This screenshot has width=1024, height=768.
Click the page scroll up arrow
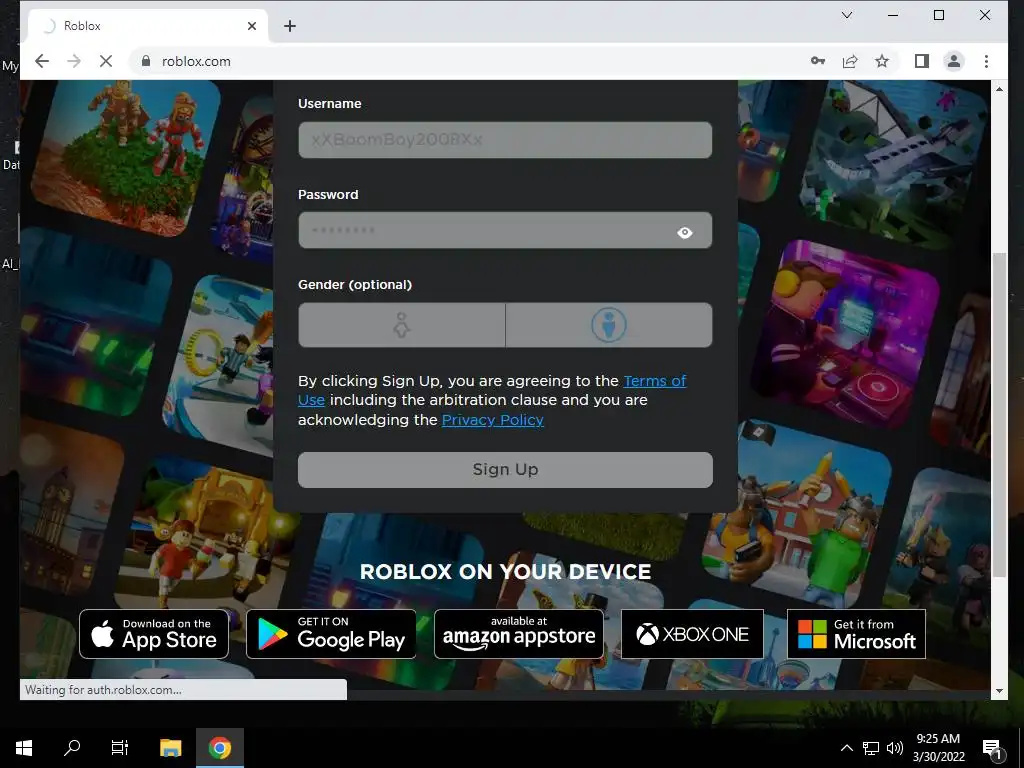pyautogui.click(x=999, y=88)
